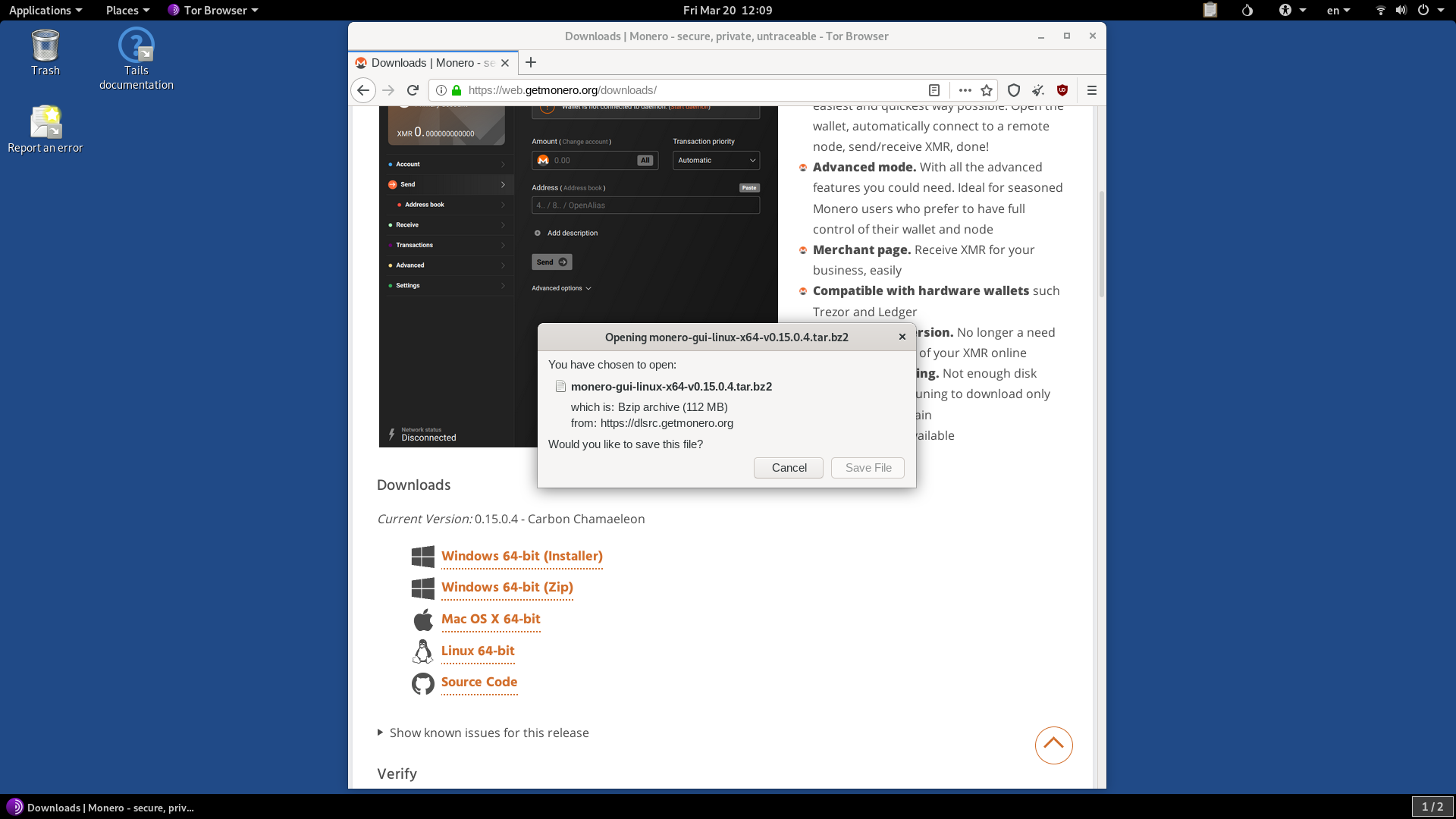1456x819 pixels.
Task: Open the Places menu
Action: (x=127, y=10)
